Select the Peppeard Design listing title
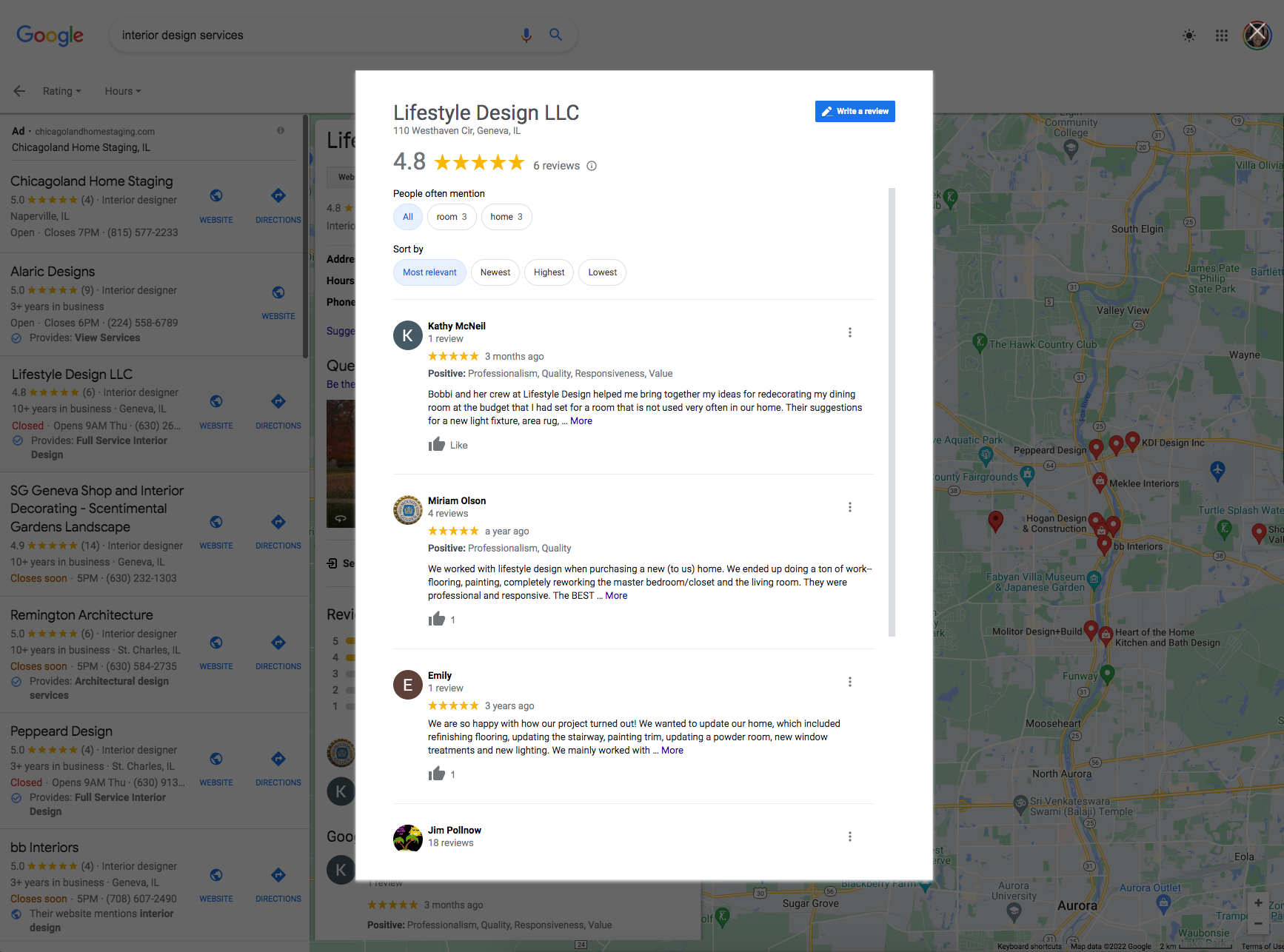Viewport: 1284px width, 952px height. tap(61, 731)
